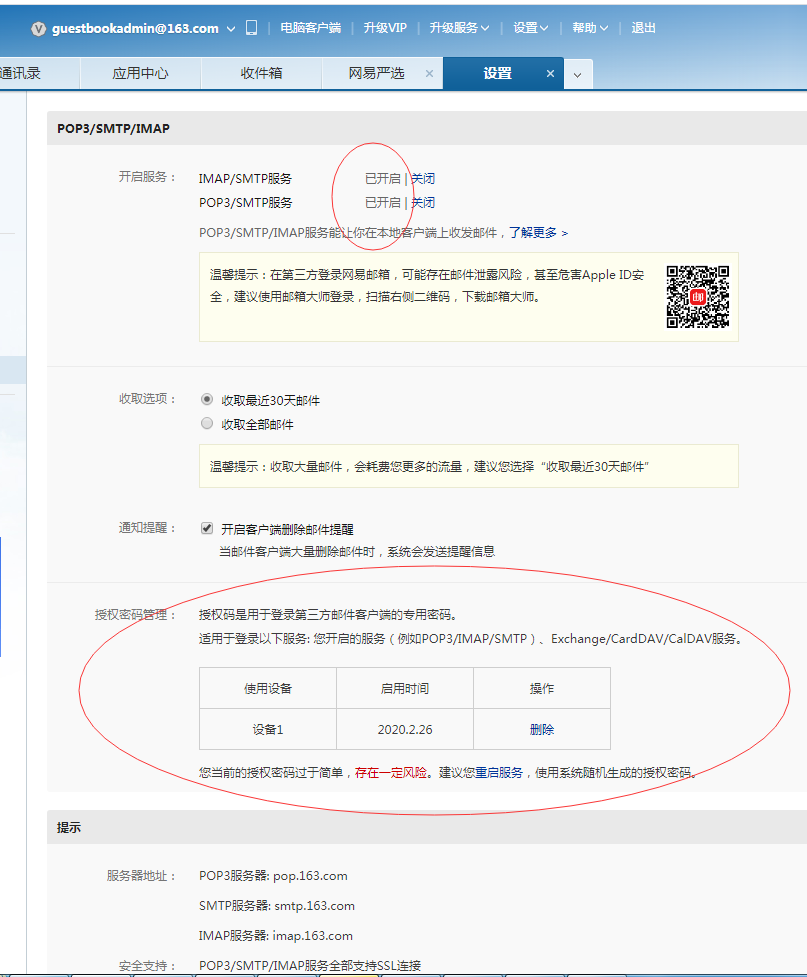
Task: Toggle the 开启客户端删除邮件提醒 checkbox
Action: pos(207,529)
